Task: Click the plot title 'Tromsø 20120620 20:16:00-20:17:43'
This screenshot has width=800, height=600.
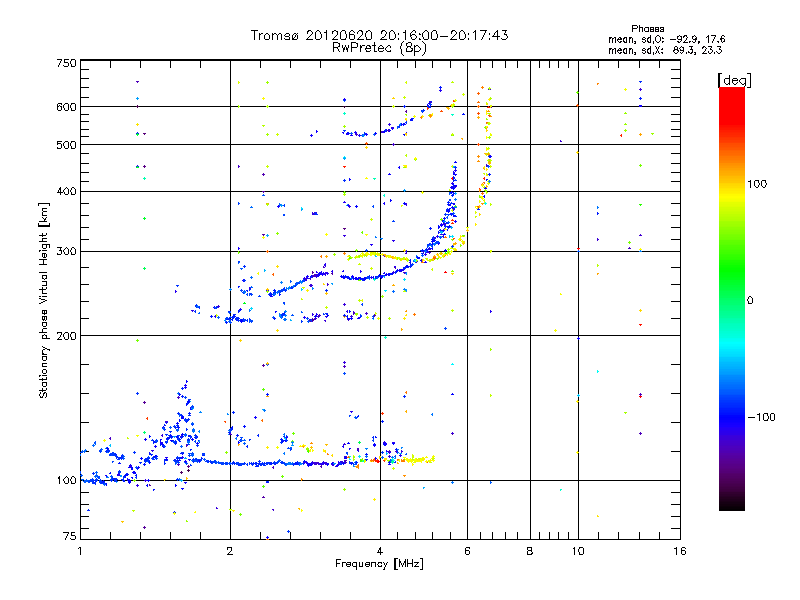Action: click(379, 35)
